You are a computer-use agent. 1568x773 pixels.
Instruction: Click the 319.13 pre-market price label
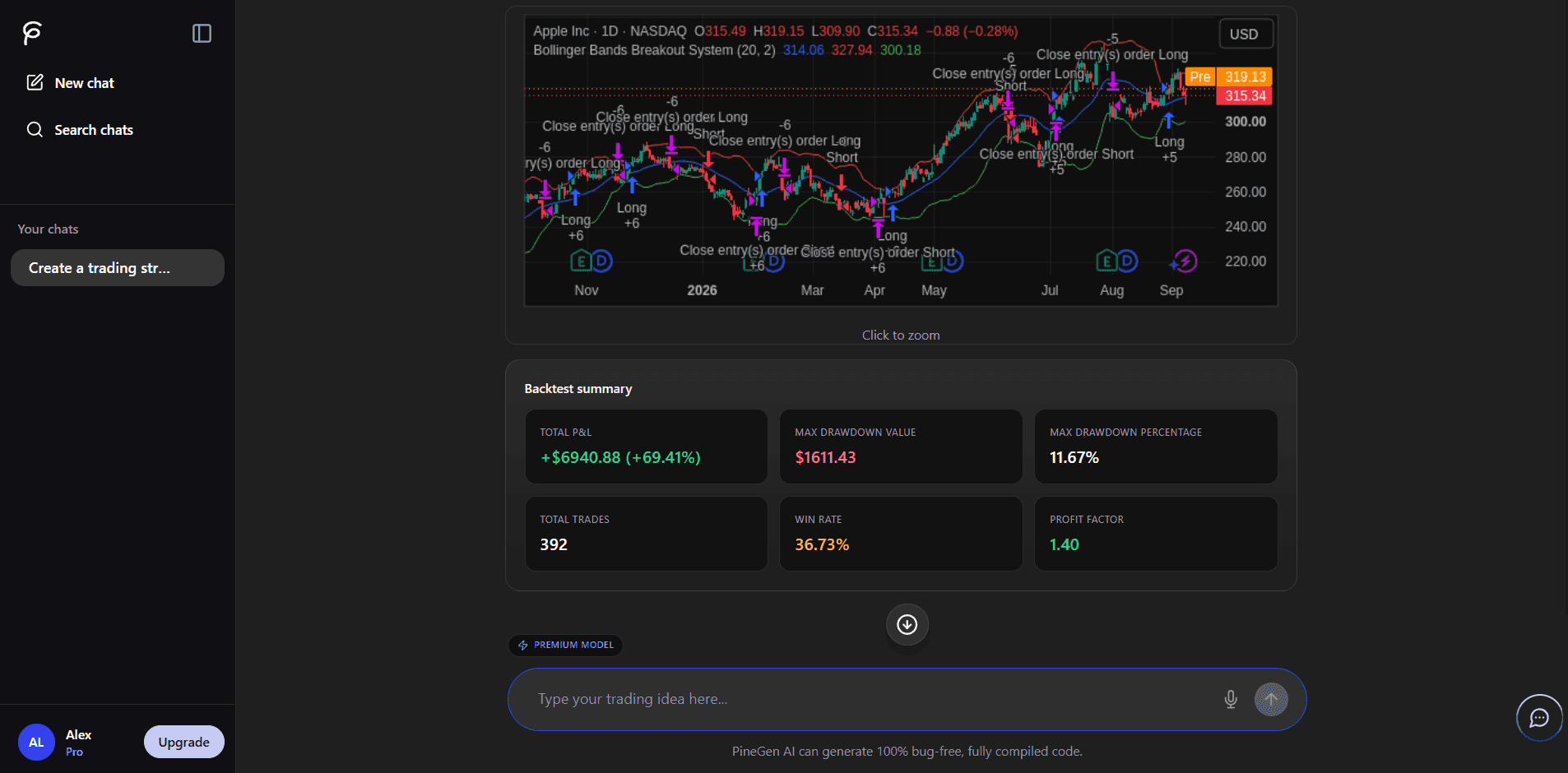coord(1245,76)
